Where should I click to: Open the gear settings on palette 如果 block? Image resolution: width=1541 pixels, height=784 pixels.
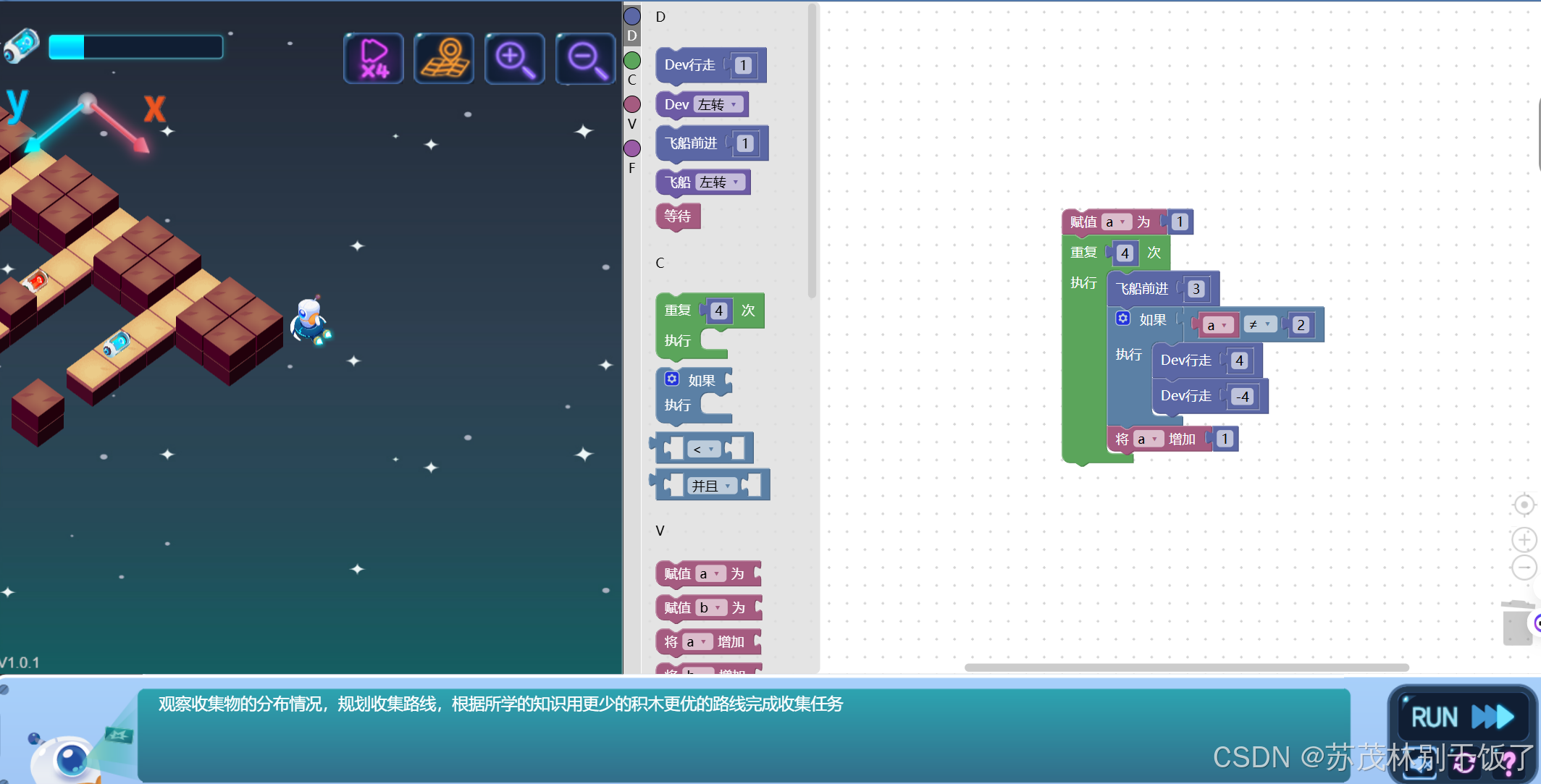pos(672,379)
